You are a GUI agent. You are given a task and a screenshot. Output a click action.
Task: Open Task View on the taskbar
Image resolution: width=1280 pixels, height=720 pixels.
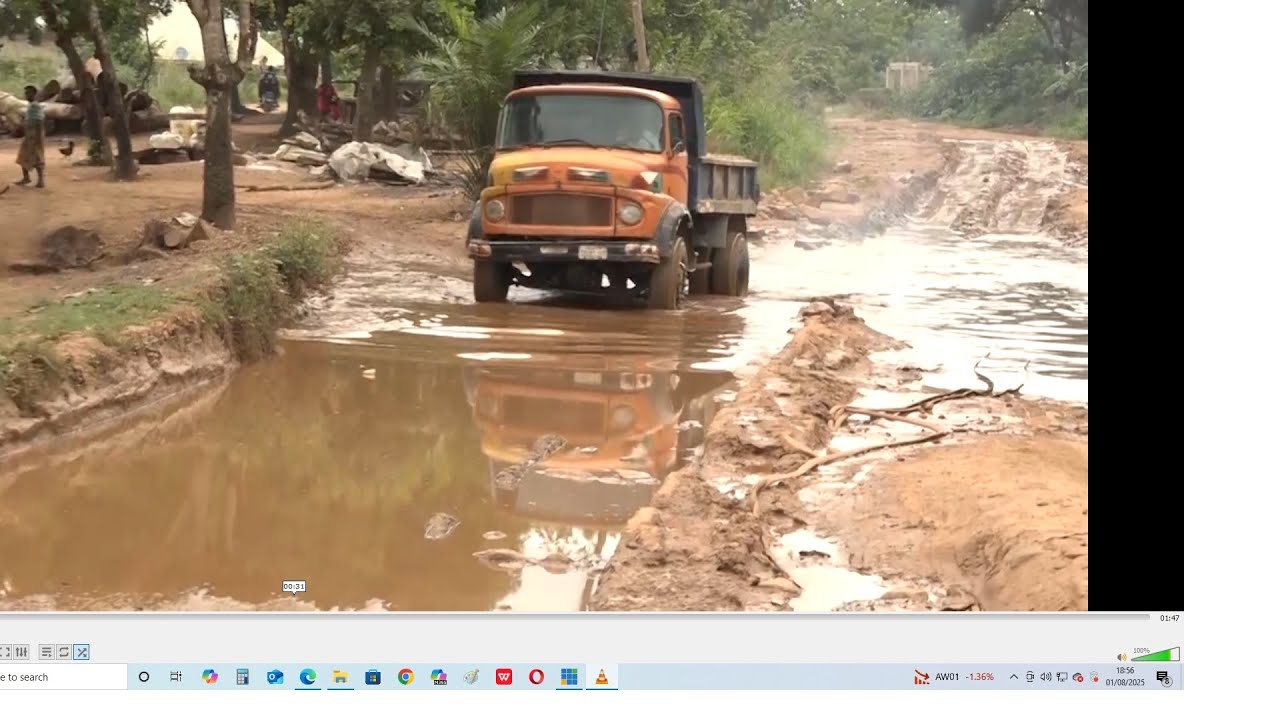coord(176,677)
